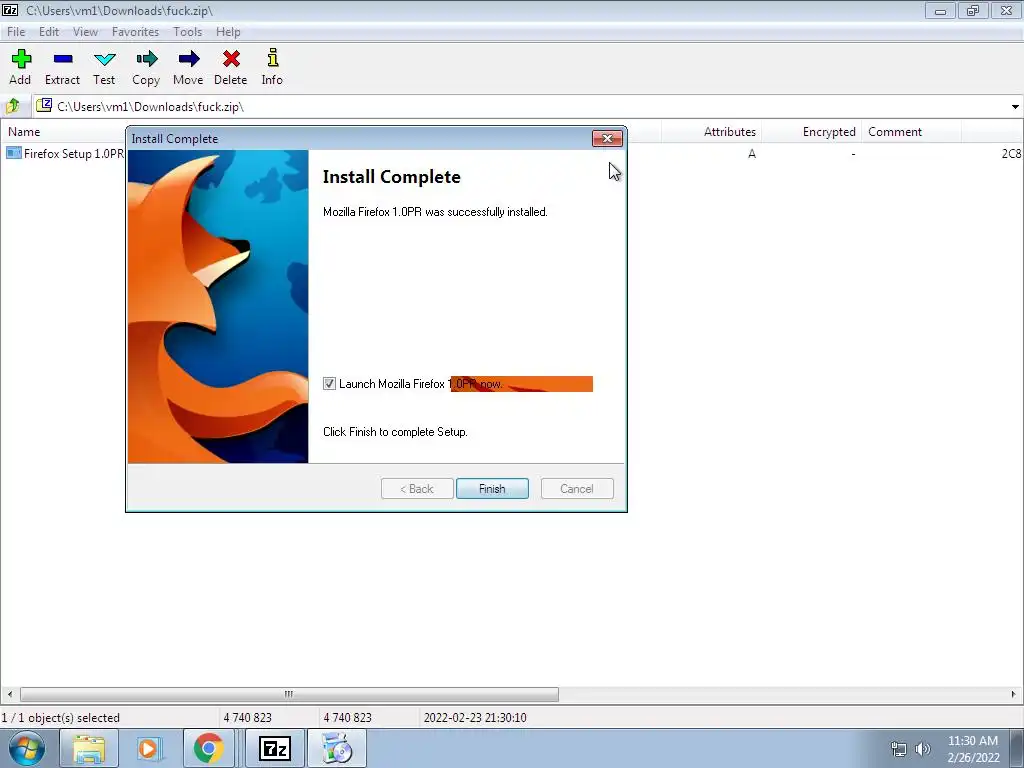This screenshot has height=768, width=1024.
Task: Click the scrollbar right arrow
Action: (x=1014, y=694)
